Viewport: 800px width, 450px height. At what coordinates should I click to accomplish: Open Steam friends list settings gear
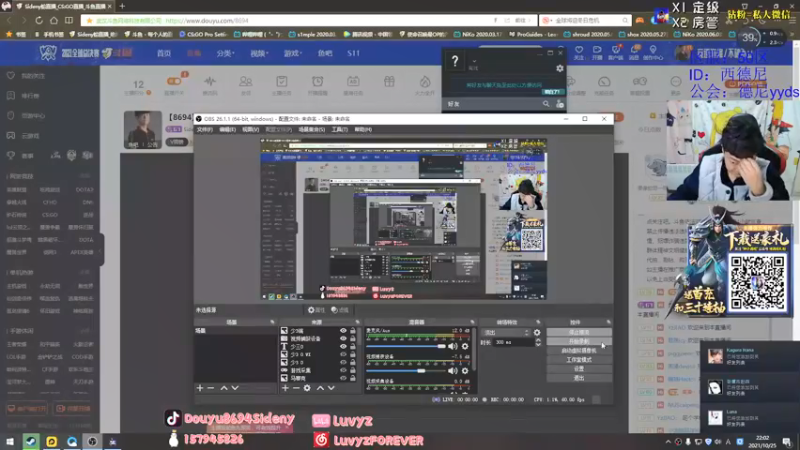pyautogui.click(x=560, y=68)
